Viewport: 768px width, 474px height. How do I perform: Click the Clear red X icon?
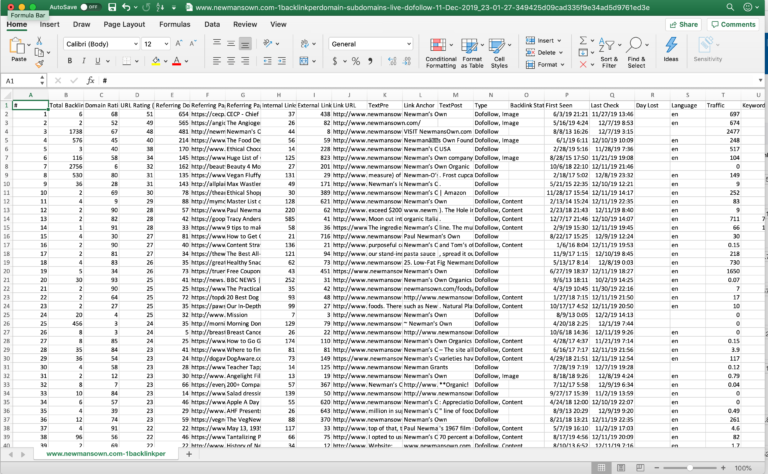[x=583, y=65]
